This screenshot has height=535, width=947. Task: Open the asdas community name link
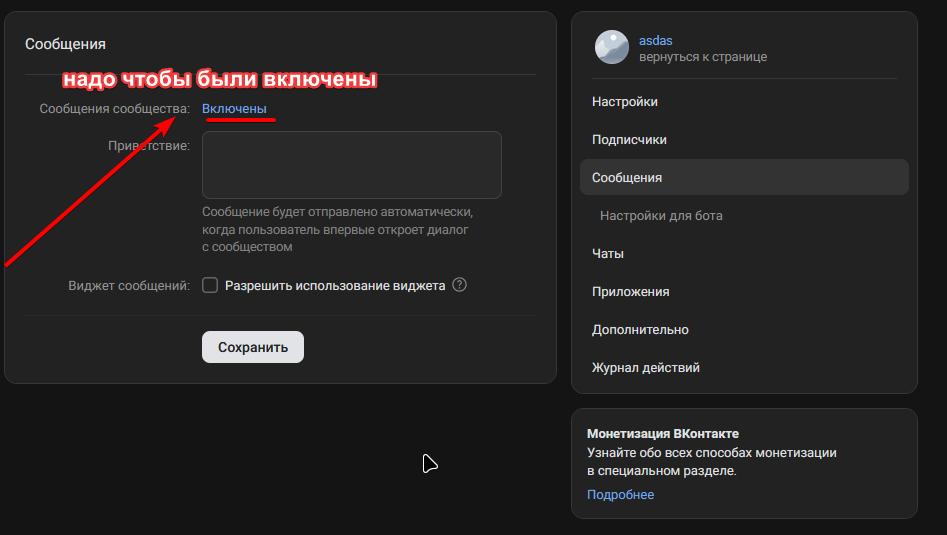point(656,40)
